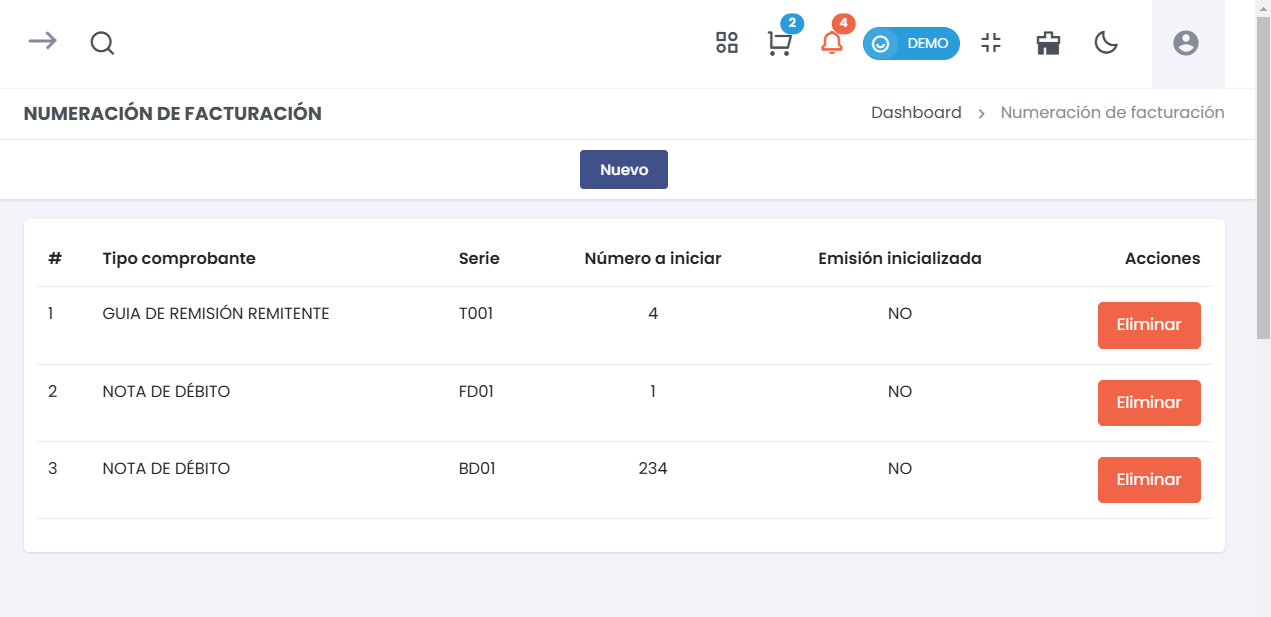The height and width of the screenshot is (617, 1271).
Task: Click the Nuevo button
Action: (624, 170)
